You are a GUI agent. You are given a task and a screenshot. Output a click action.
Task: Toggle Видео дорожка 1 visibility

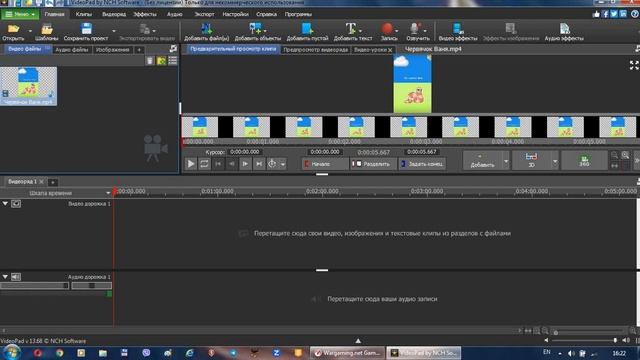pyautogui.click(x=16, y=203)
